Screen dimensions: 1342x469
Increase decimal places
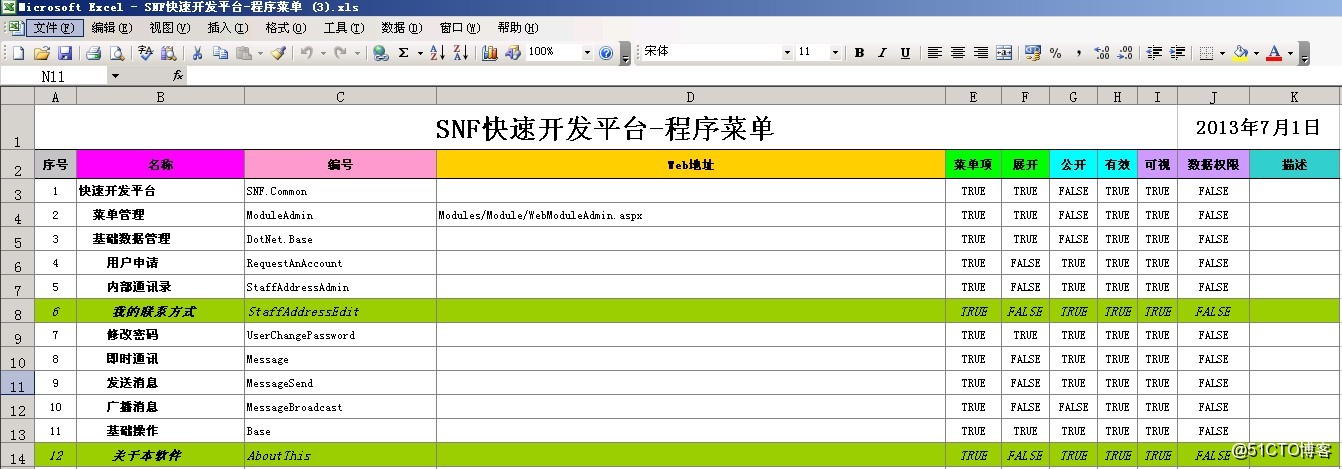[1102, 53]
